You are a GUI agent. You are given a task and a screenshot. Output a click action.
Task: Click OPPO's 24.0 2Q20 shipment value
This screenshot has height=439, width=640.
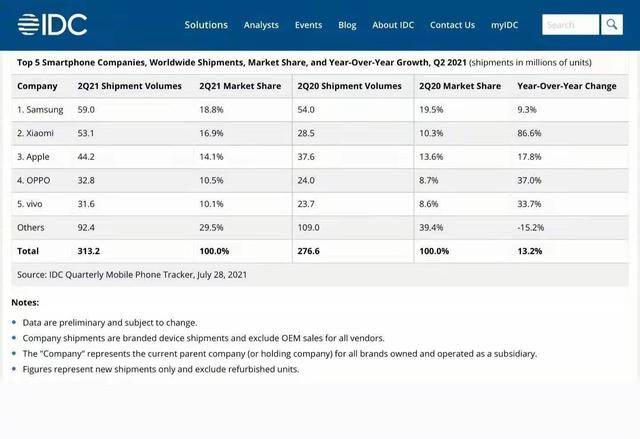pos(306,180)
